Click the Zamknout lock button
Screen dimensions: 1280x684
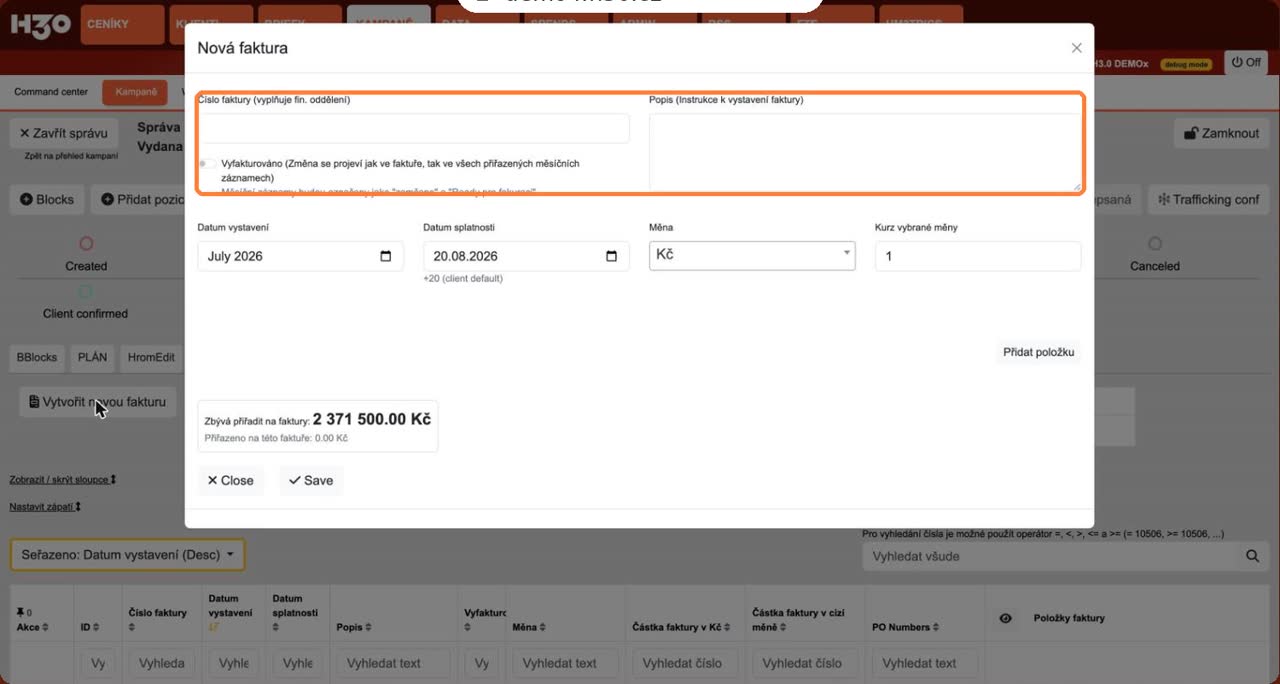click(1221, 133)
